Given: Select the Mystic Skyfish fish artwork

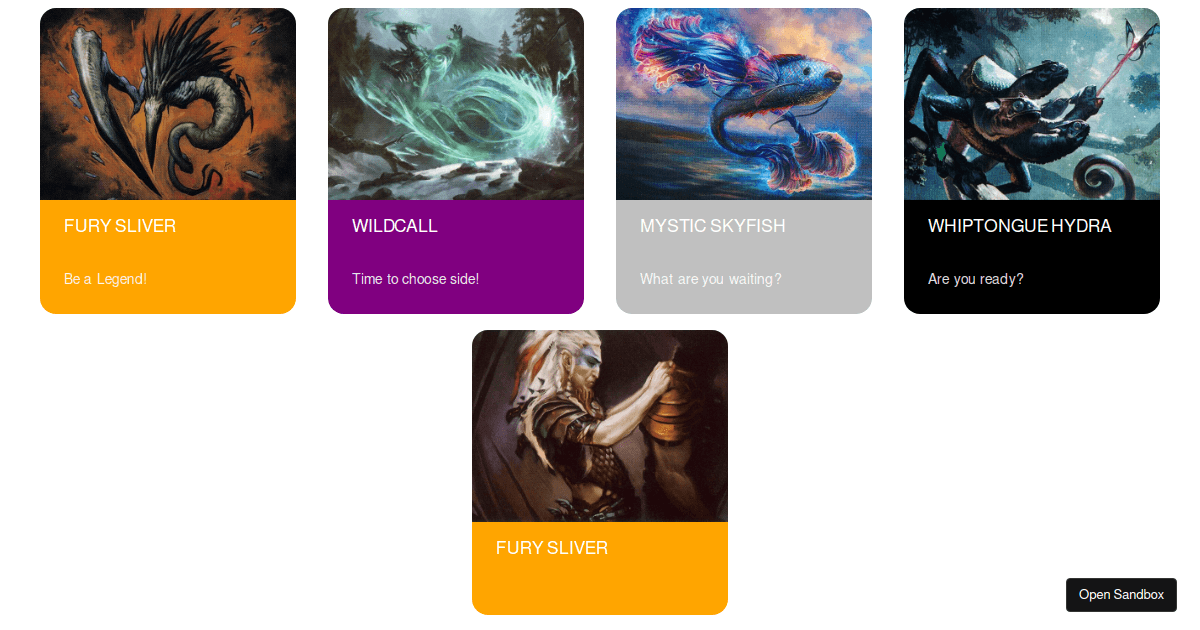Looking at the screenshot, I should (x=744, y=104).
